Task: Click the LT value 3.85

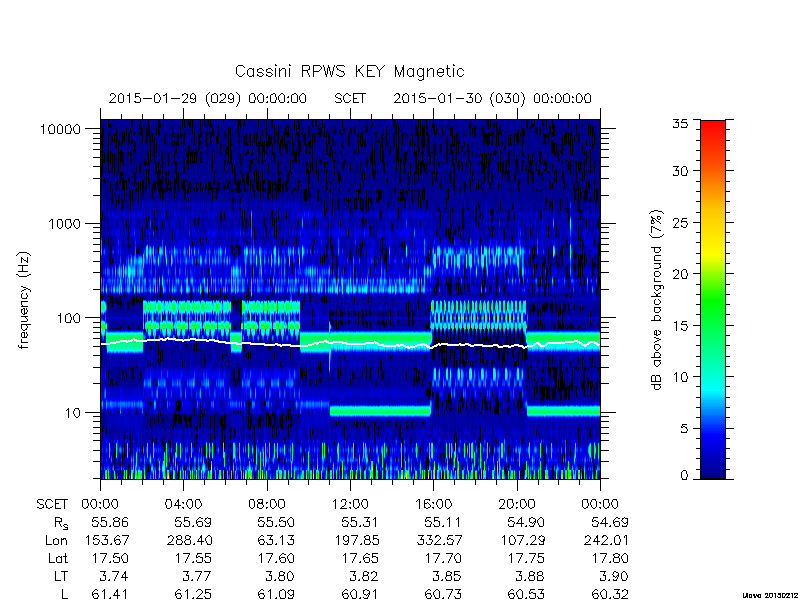Action: (x=446, y=576)
